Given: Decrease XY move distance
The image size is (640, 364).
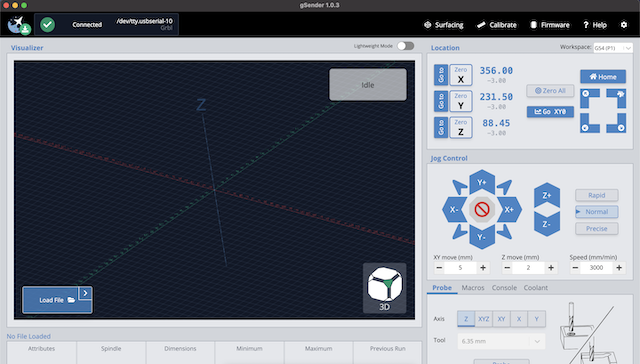Looking at the screenshot, I should (x=439, y=268).
